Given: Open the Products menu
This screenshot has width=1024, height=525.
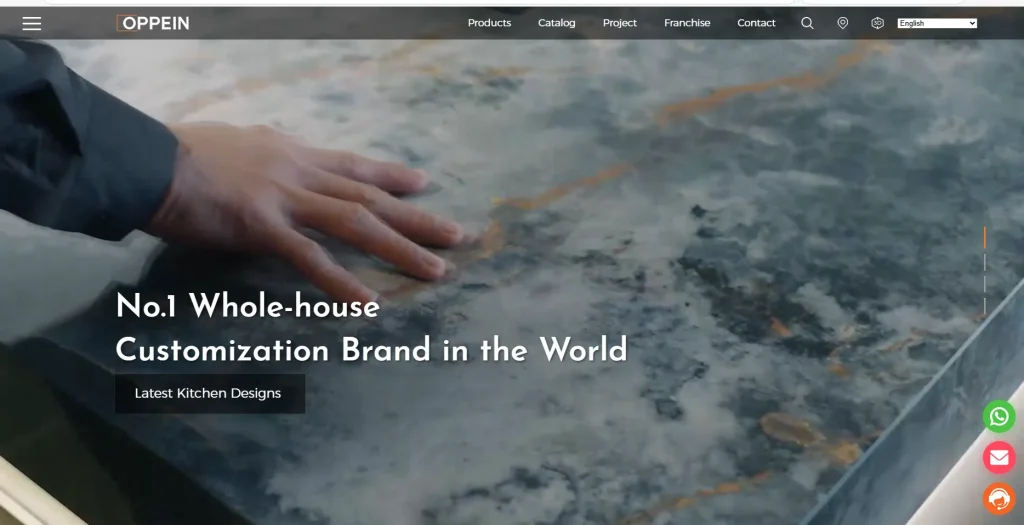Looking at the screenshot, I should click(489, 23).
